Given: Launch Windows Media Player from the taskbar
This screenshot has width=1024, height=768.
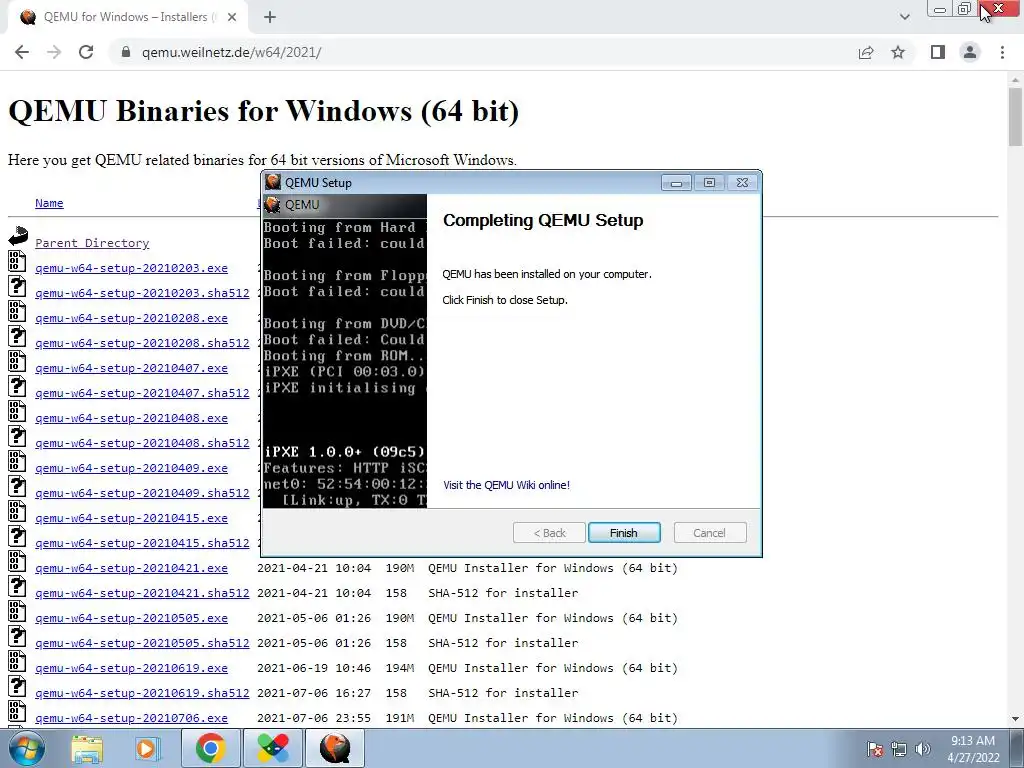Looking at the screenshot, I should tap(147, 748).
